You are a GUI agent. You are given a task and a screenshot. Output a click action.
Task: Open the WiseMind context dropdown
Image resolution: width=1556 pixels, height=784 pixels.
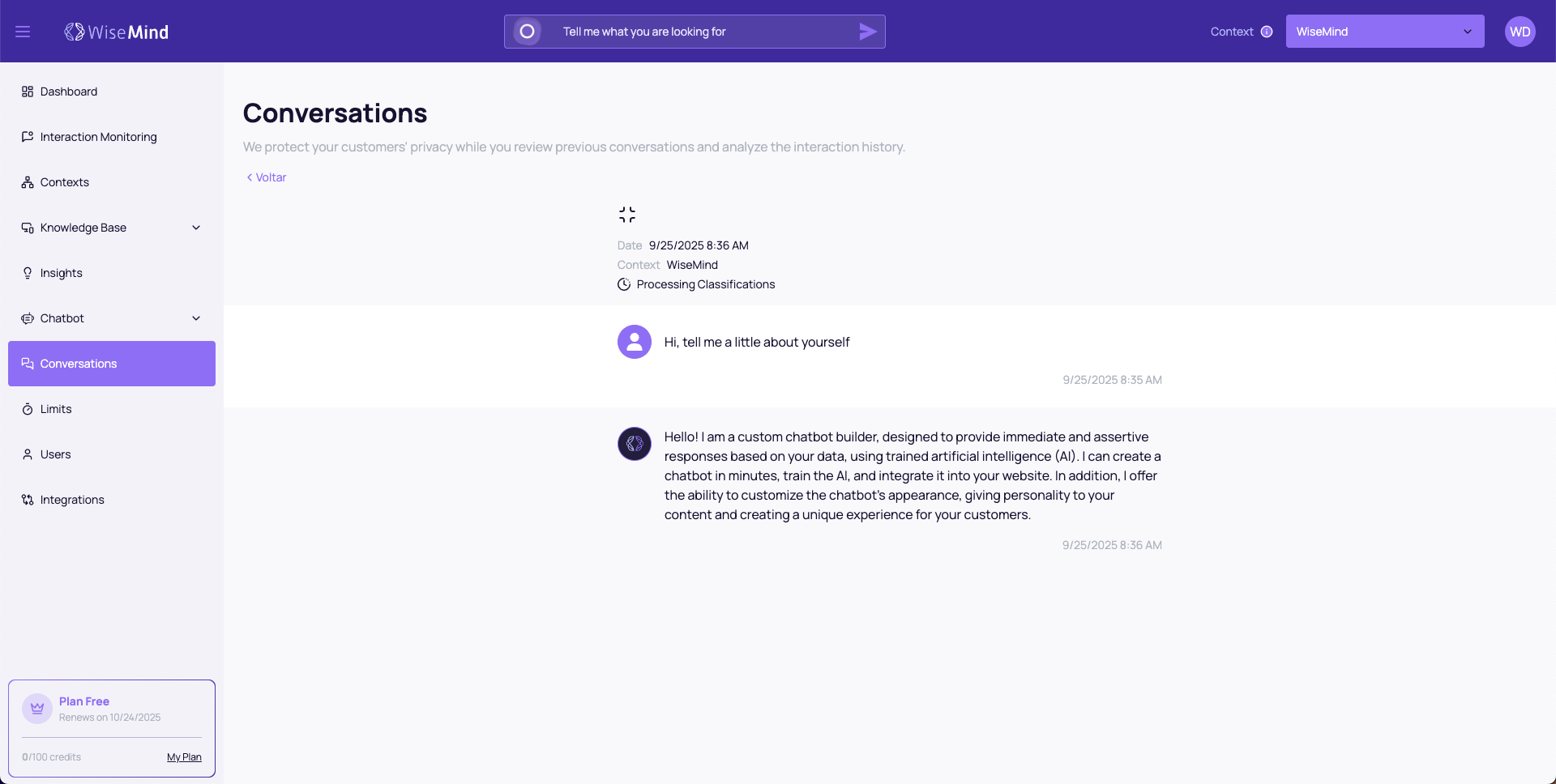pos(1384,32)
